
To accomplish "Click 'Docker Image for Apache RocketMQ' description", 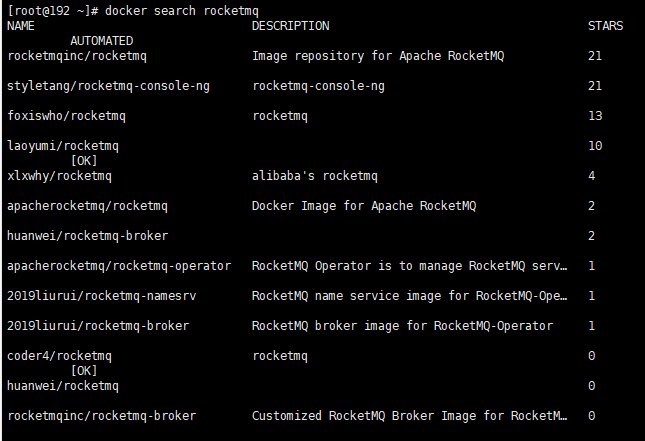I will point(364,206).
